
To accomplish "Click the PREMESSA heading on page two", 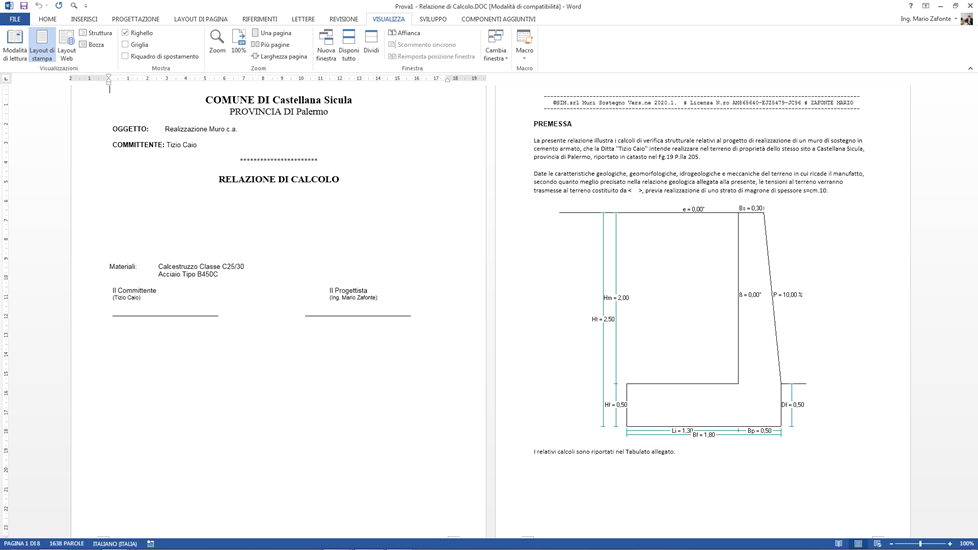I will pyautogui.click(x=553, y=124).
